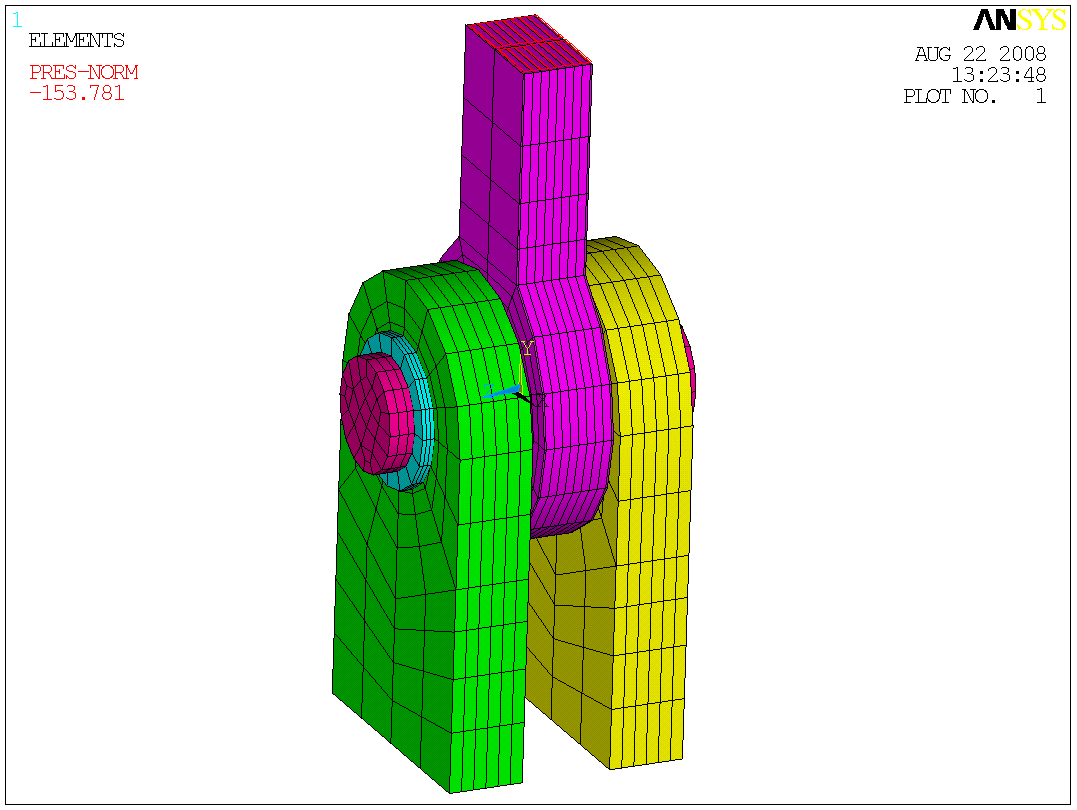
Task: Click the PLOT NO. 1 label
Action: click(x=975, y=95)
